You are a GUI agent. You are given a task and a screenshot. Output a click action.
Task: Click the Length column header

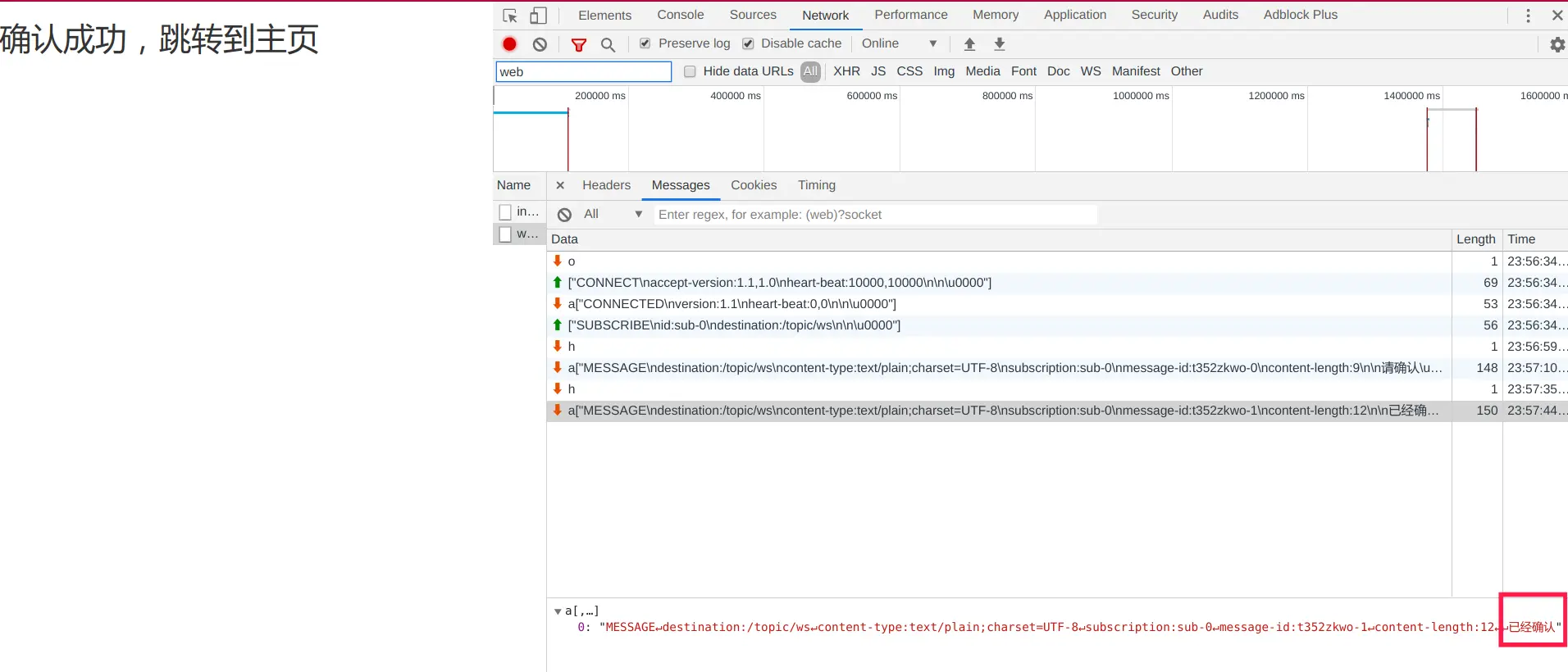(1475, 239)
